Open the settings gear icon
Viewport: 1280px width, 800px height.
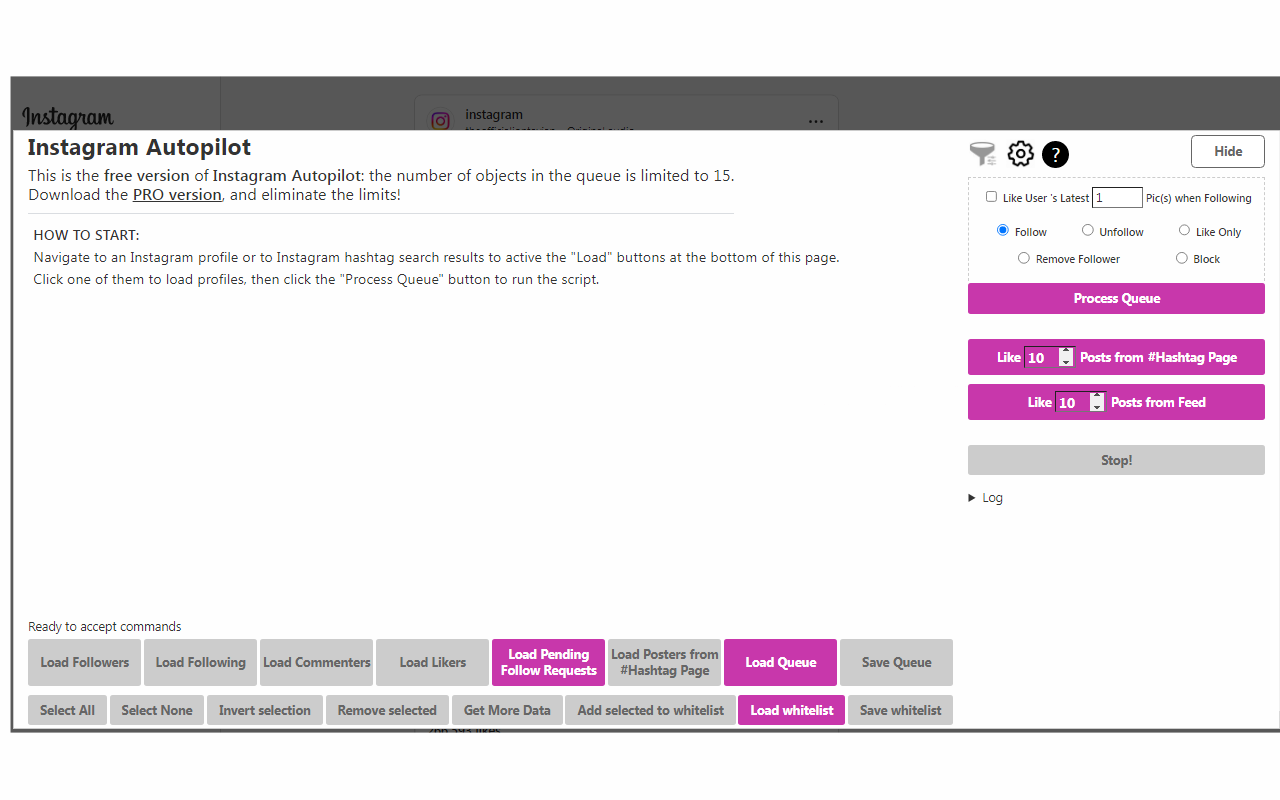click(1020, 154)
